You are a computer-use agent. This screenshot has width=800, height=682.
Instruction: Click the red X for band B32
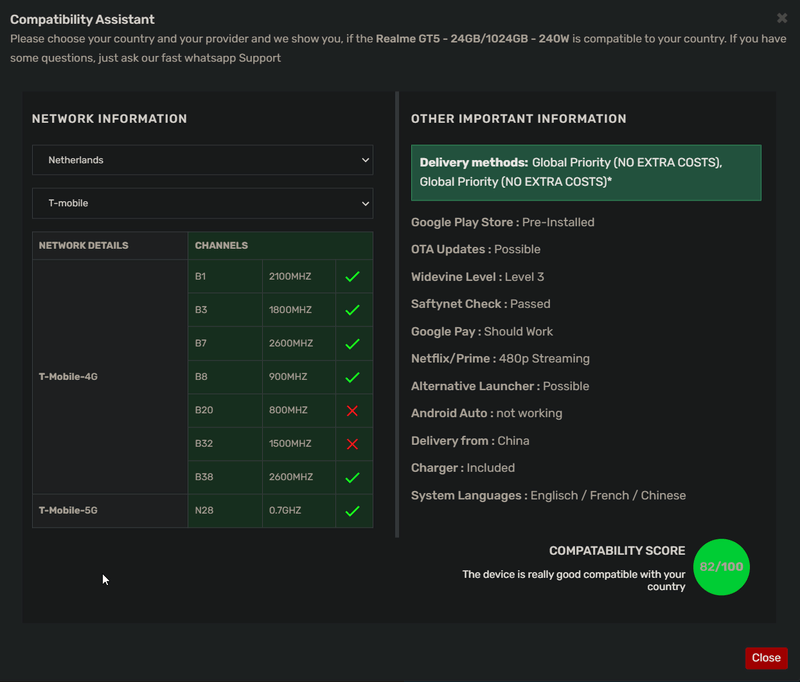[x=352, y=444]
